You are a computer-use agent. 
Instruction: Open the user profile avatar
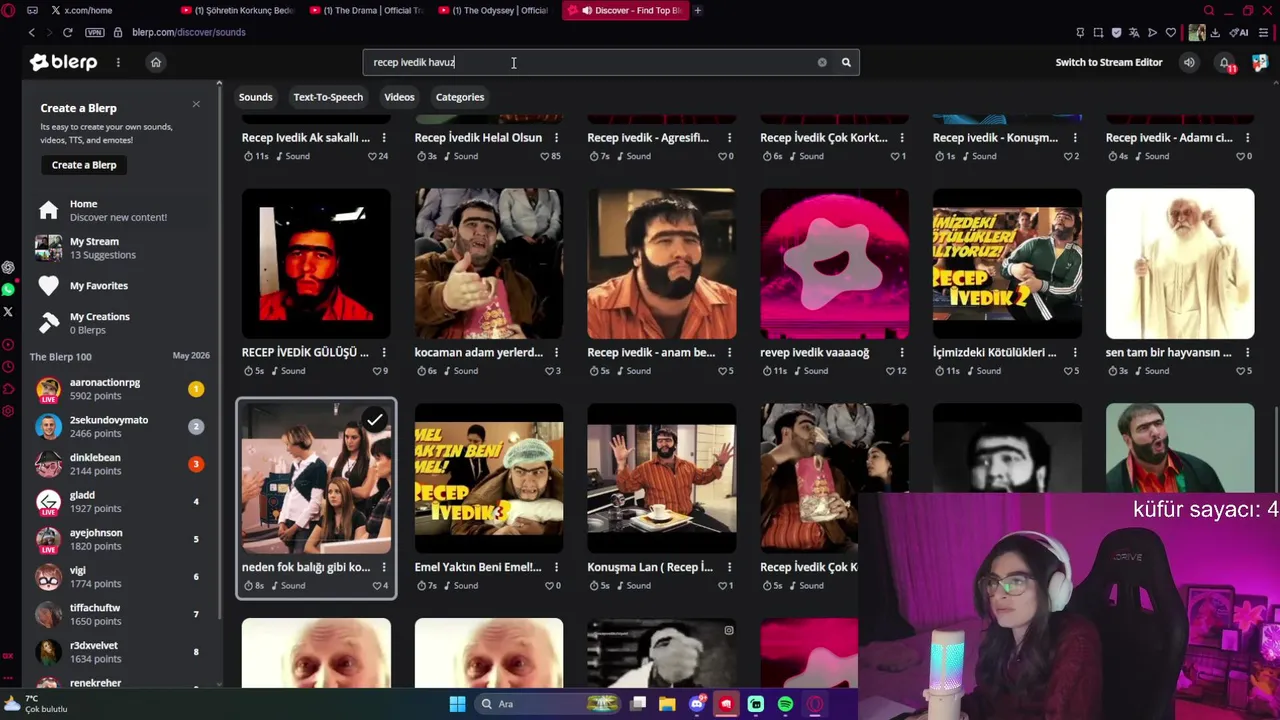1260,62
